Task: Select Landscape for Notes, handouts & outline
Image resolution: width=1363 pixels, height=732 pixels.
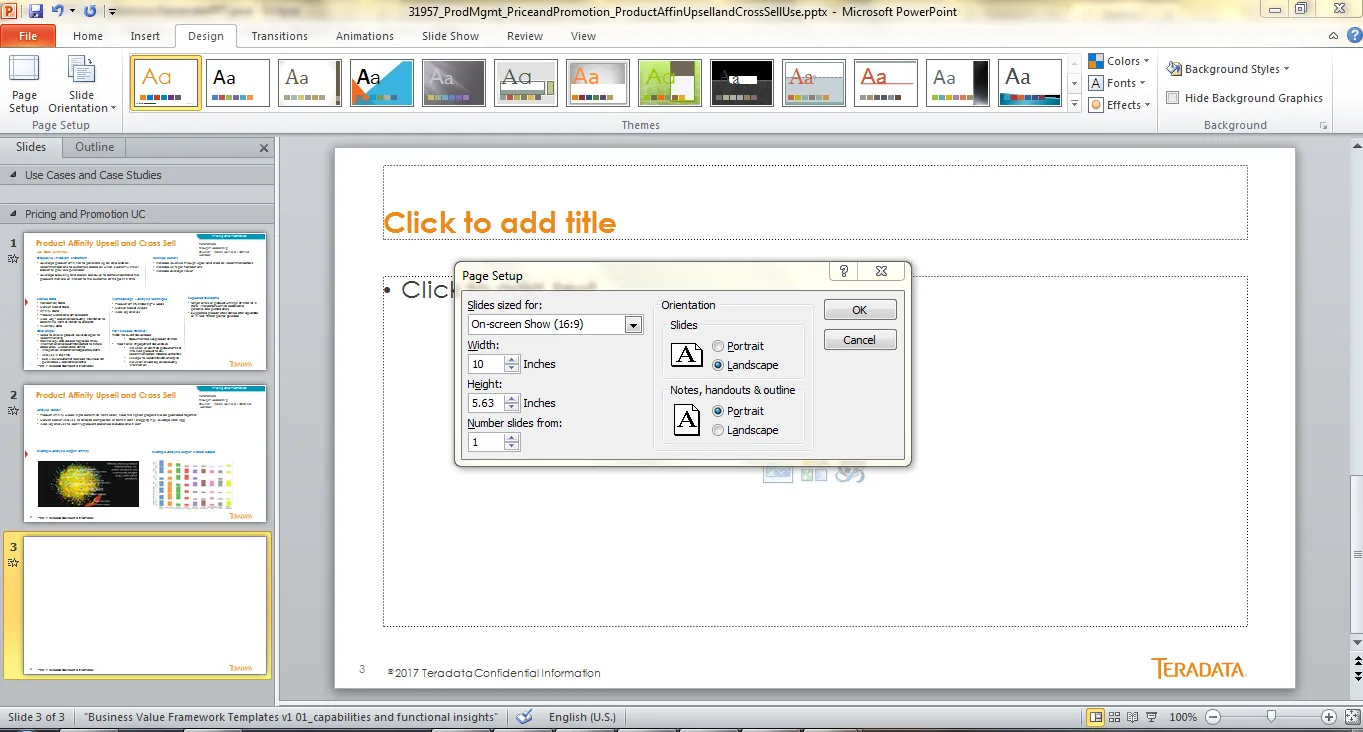Action: pyautogui.click(x=717, y=430)
